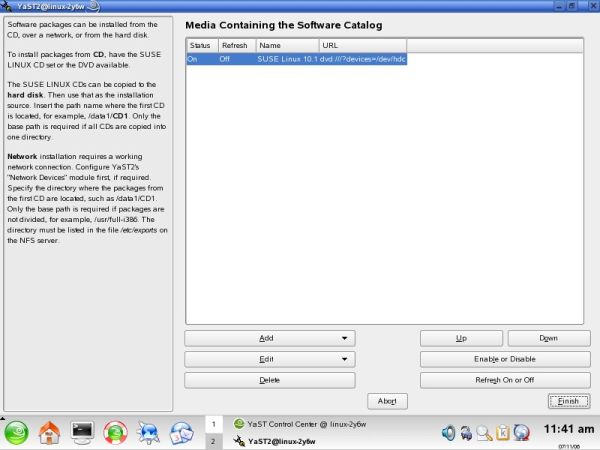Image resolution: width=600 pixels, height=450 pixels.
Task: Open the Home folder icon in panel
Action: point(49,433)
